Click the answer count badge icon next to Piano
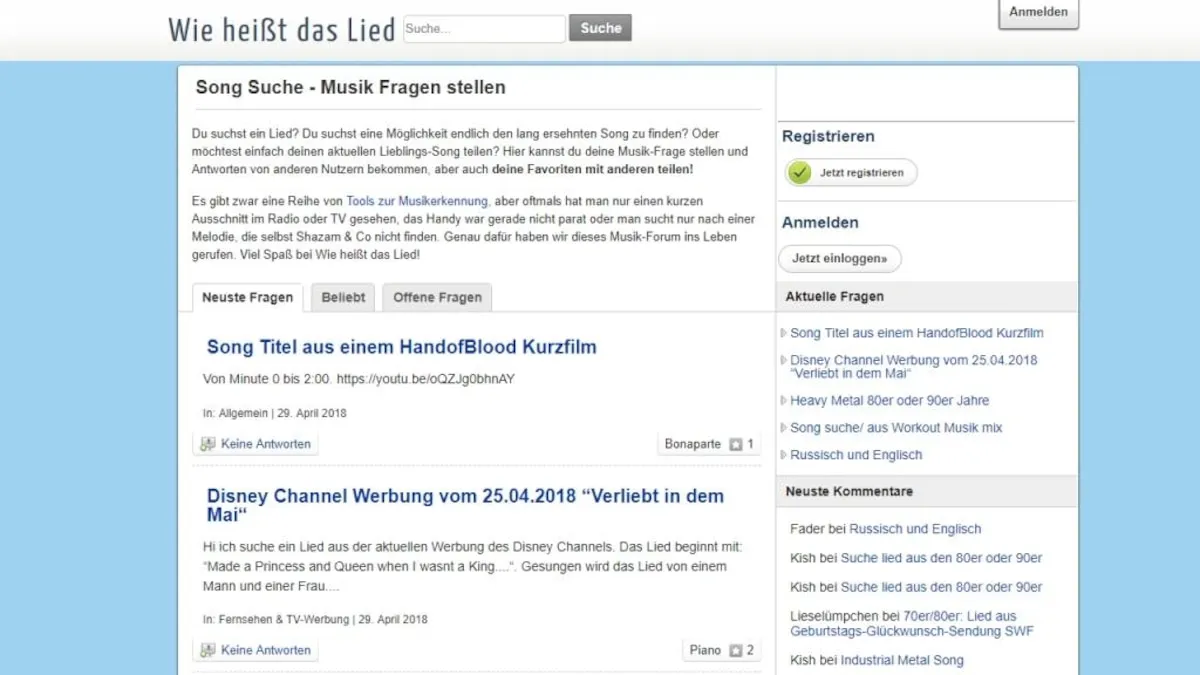1200x675 pixels. (x=736, y=649)
